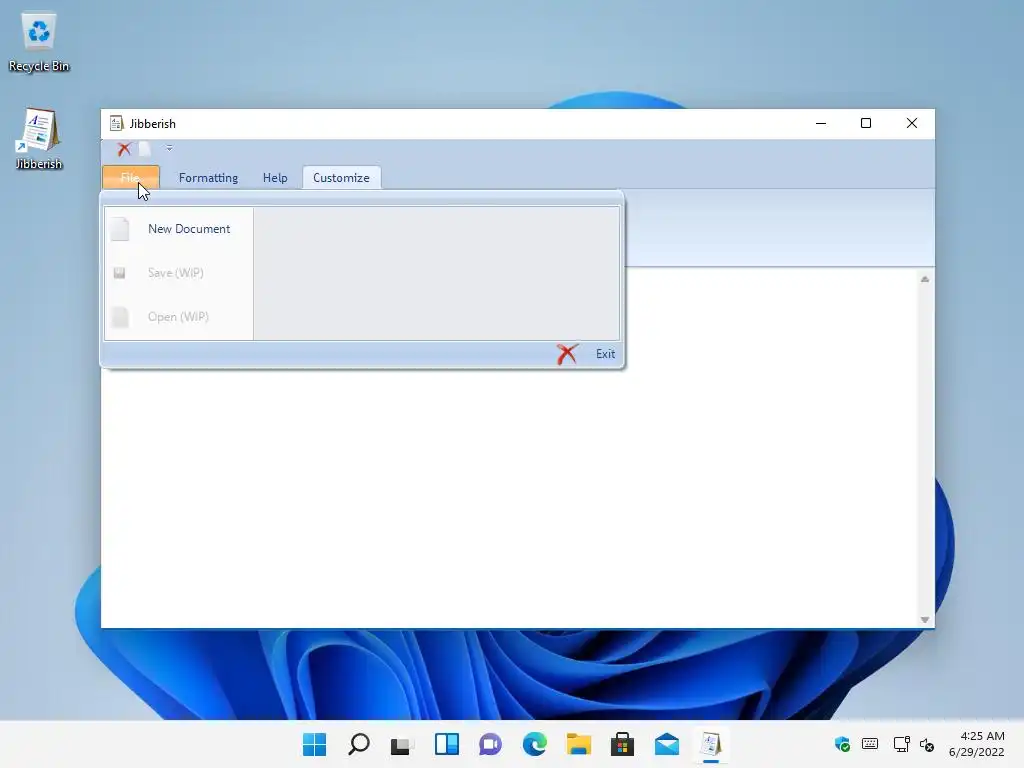Click the touch keyboard tray icon

coord(870,744)
